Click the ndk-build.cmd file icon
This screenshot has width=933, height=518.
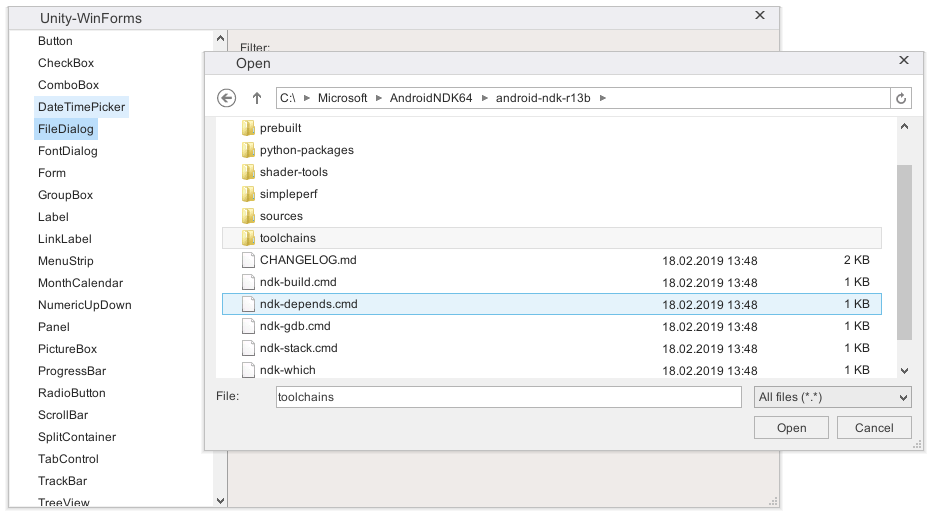(x=248, y=282)
